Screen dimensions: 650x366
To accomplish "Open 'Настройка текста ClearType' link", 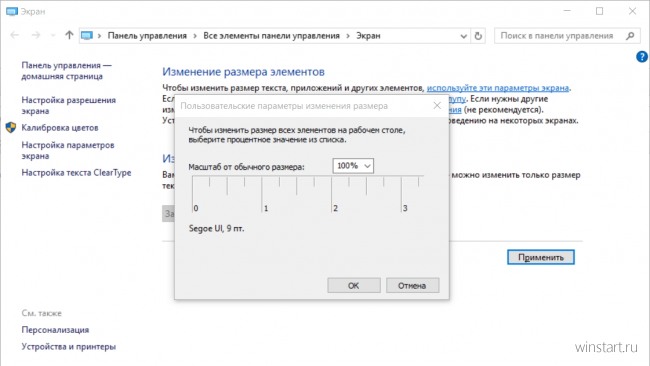I will (x=76, y=172).
